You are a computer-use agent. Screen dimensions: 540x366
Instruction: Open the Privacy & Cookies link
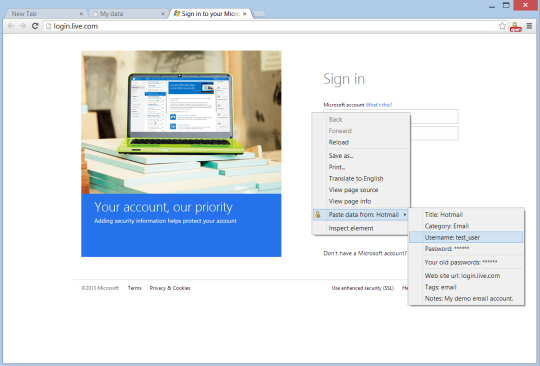coord(170,288)
